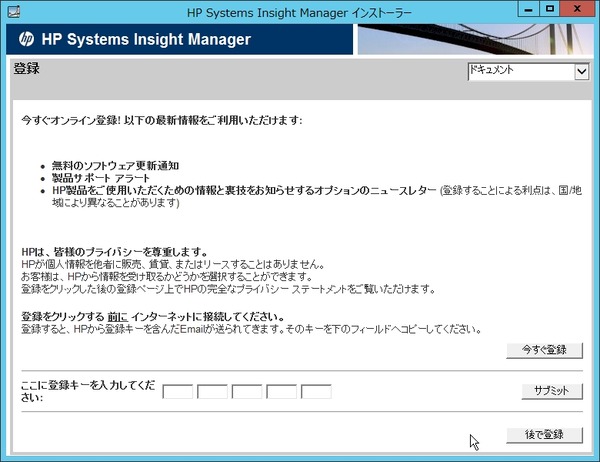Viewport: 600px width, 462px height.
Task: Click the HPは、皆様のプライバシーを尊重します text
Action: [x=114, y=252]
